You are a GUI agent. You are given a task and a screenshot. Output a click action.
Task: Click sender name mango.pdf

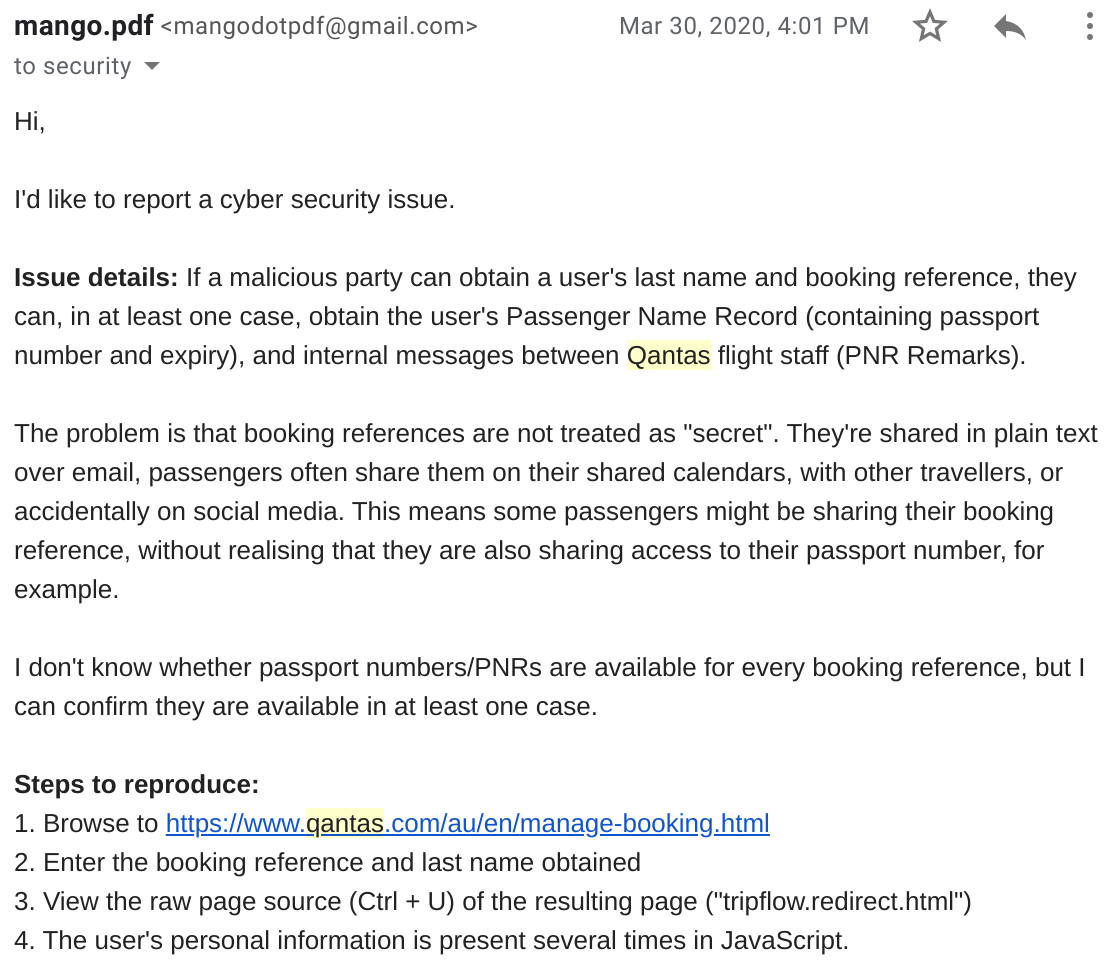tap(83, 26)
